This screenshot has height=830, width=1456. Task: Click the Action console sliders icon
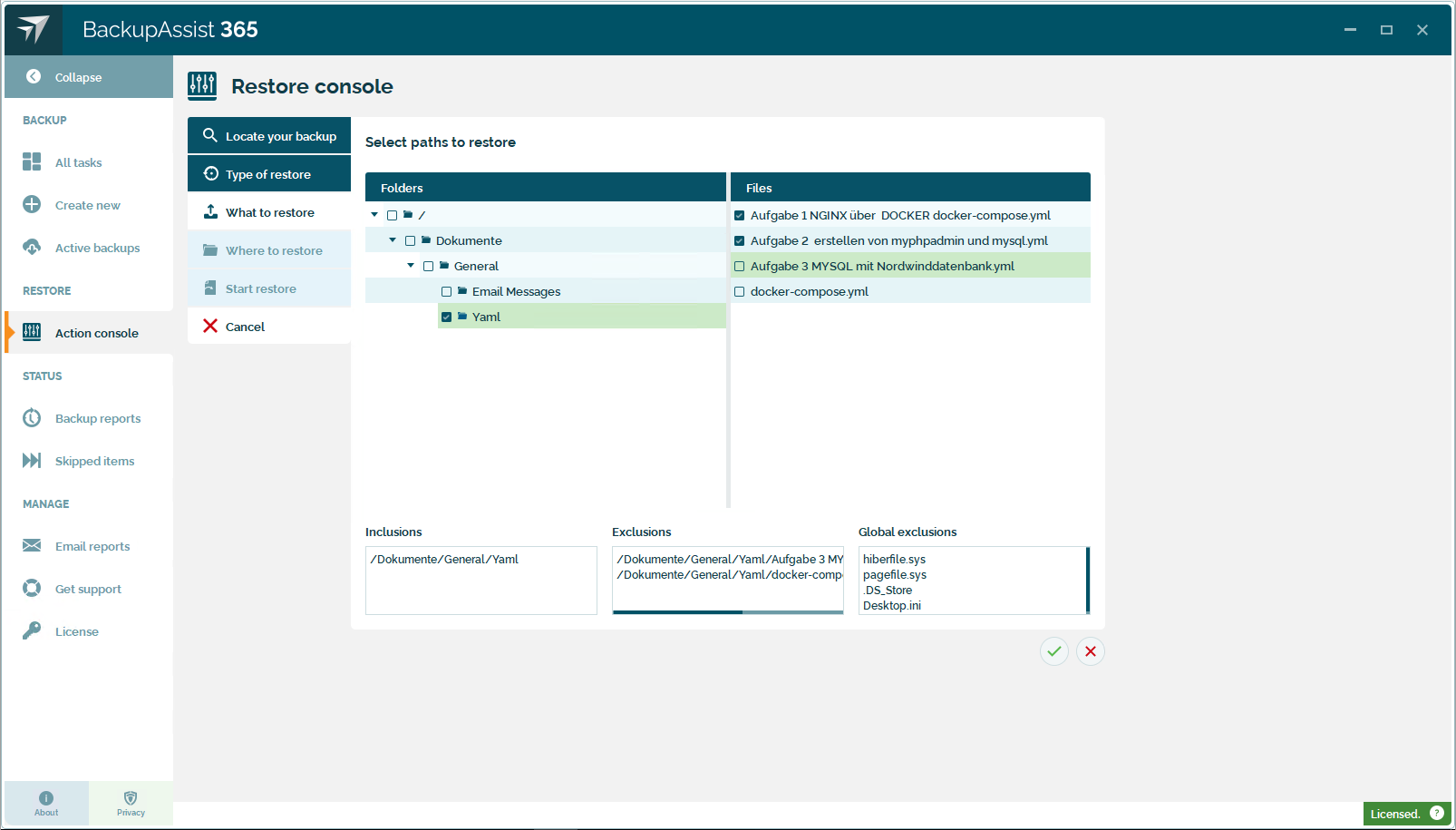pos(32,332)
